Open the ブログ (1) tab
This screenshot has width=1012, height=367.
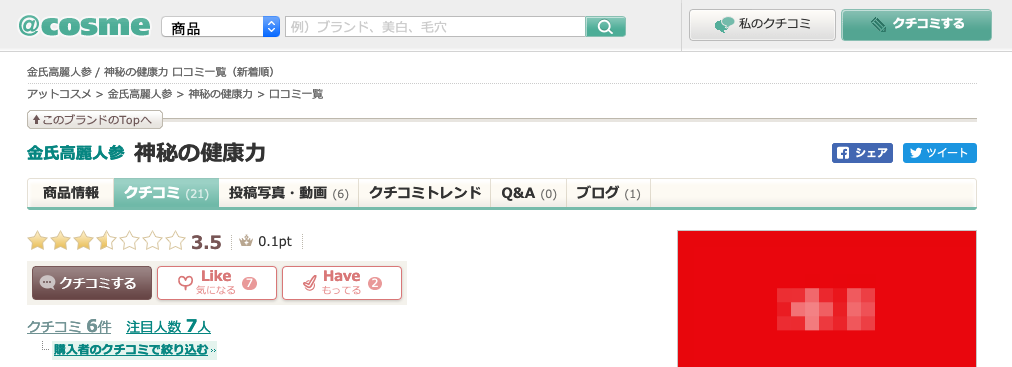click(x=608, y=193)
